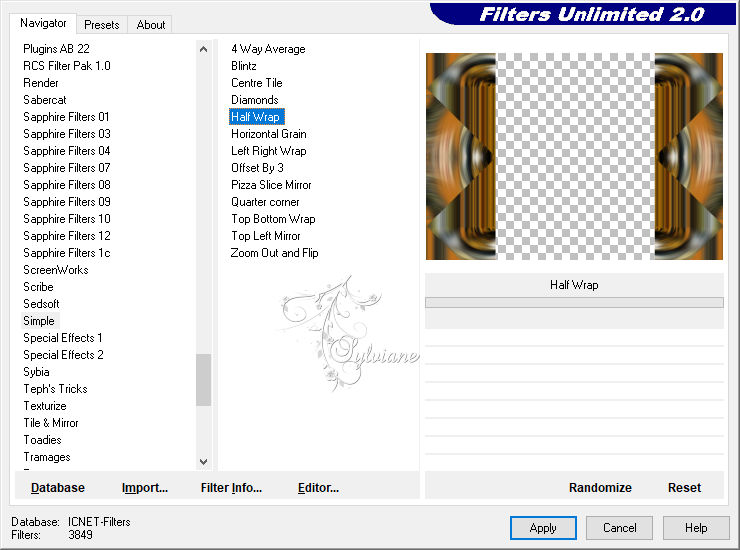Select Sapphire Filters 04
This screenshot has width=740, height=550.
tap(67, 151)
